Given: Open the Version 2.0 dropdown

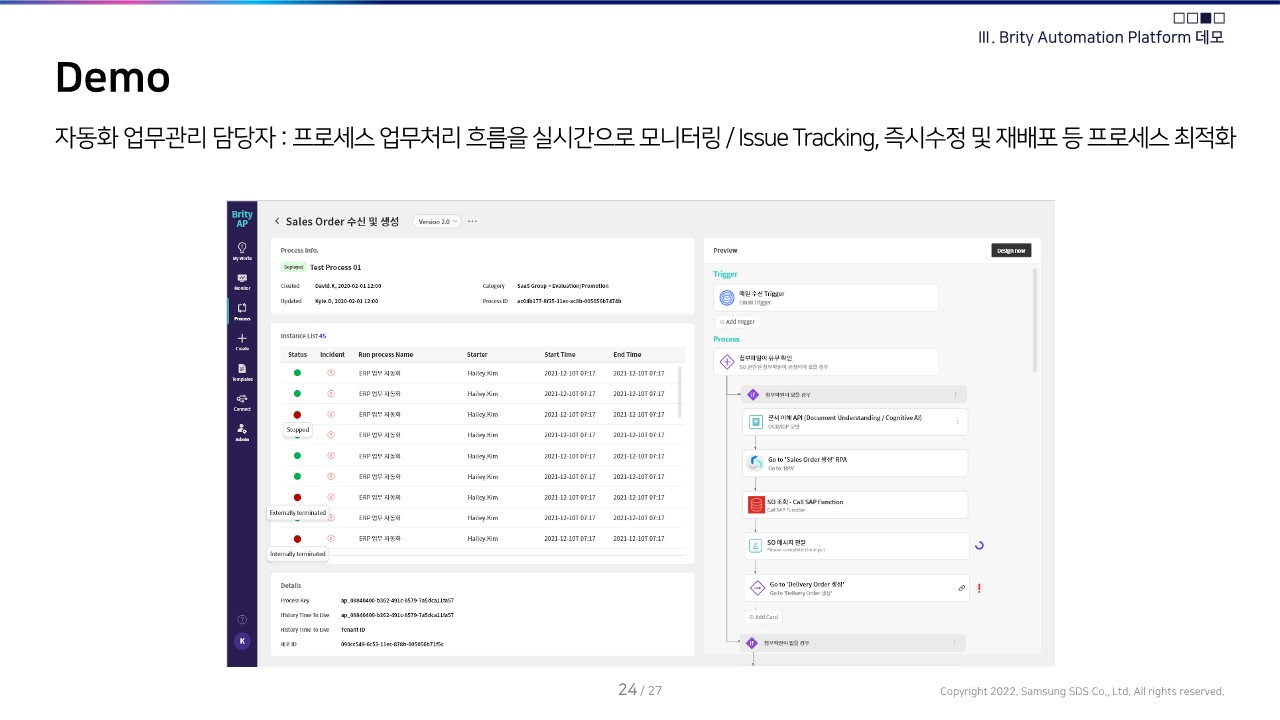Looking at the screenshot, I should click(x=436, y=221).
